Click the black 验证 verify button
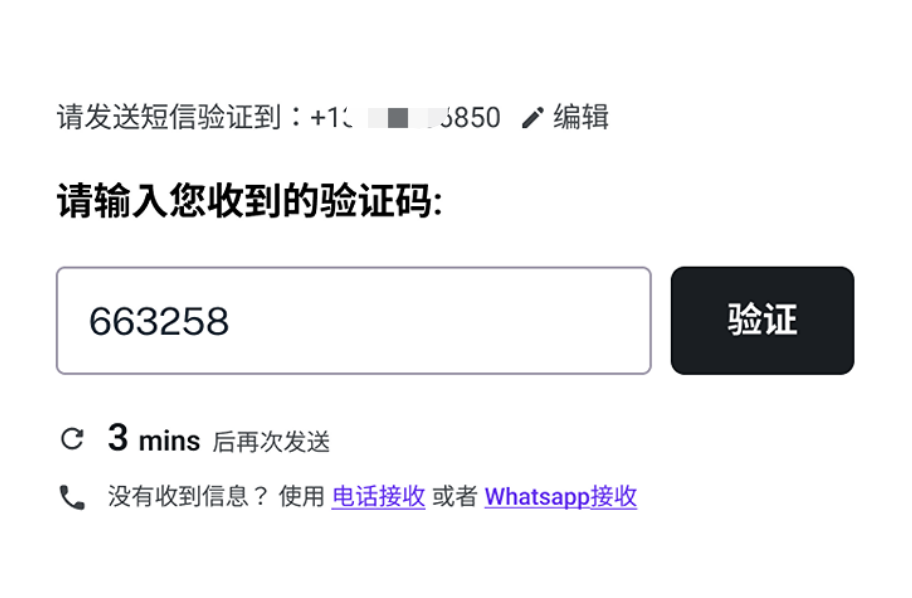Screen dimensions: 912x598 [762, 321]
